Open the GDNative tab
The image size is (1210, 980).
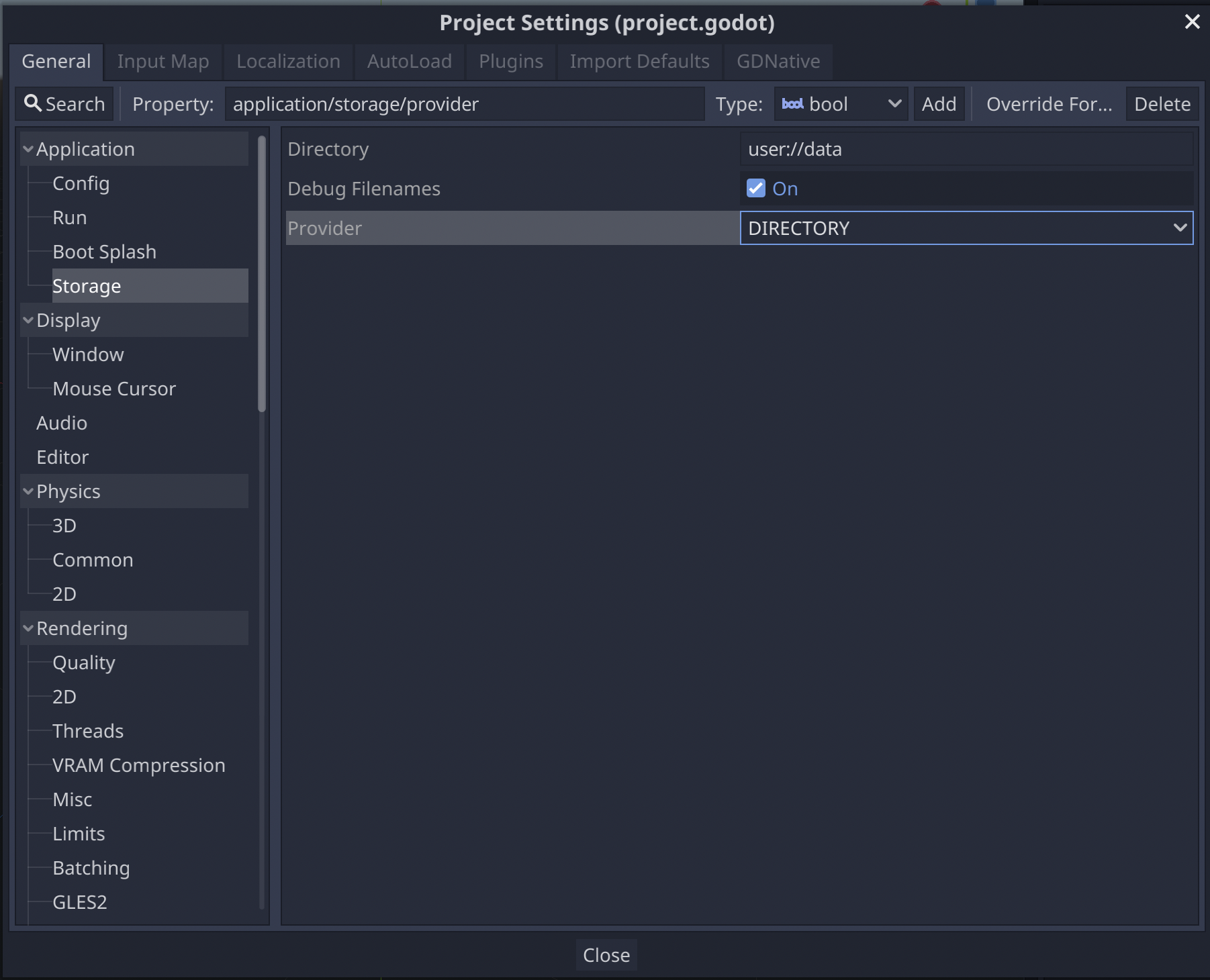[x=778, y=62]
